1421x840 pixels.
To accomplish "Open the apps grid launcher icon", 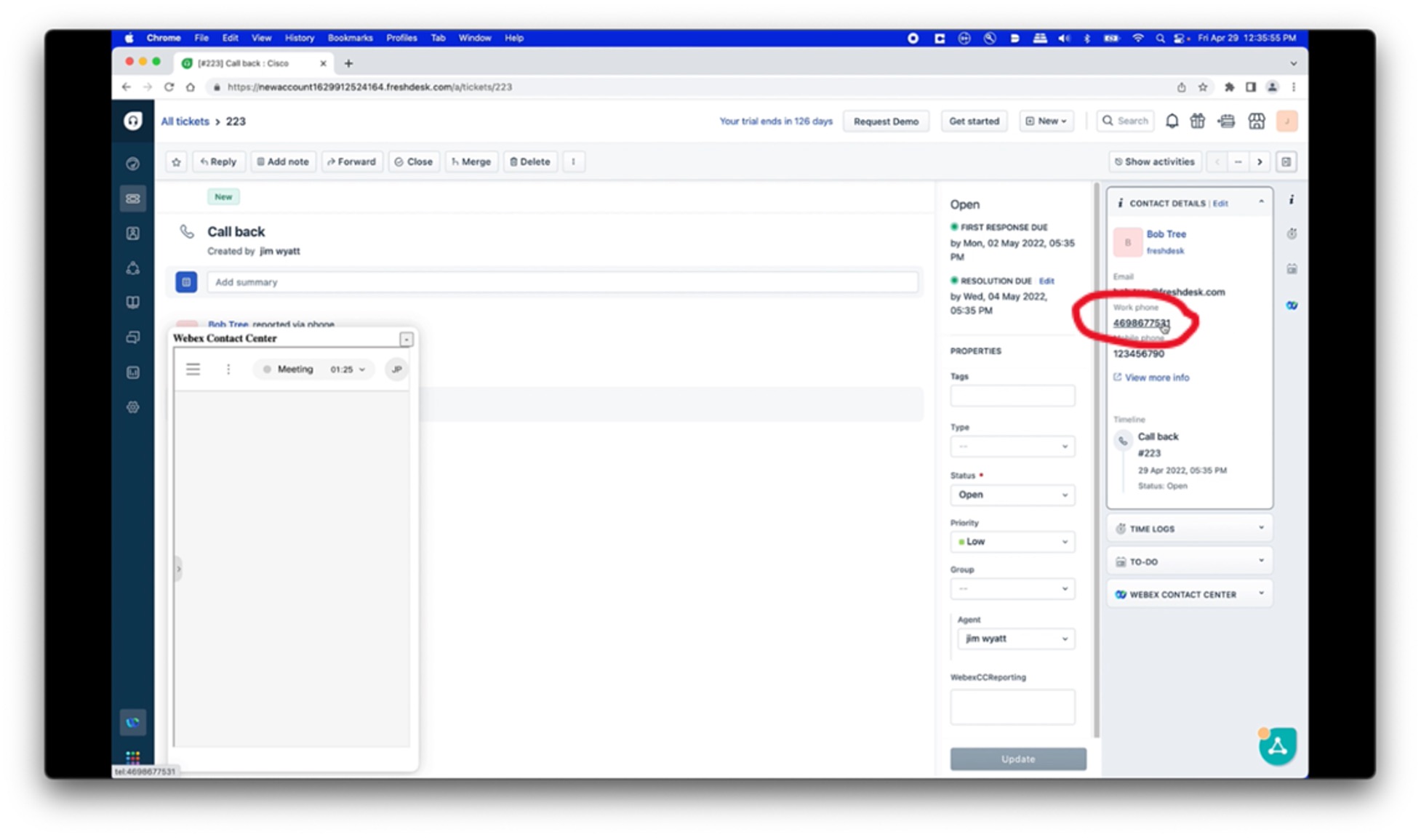I will tap(132, 757).
